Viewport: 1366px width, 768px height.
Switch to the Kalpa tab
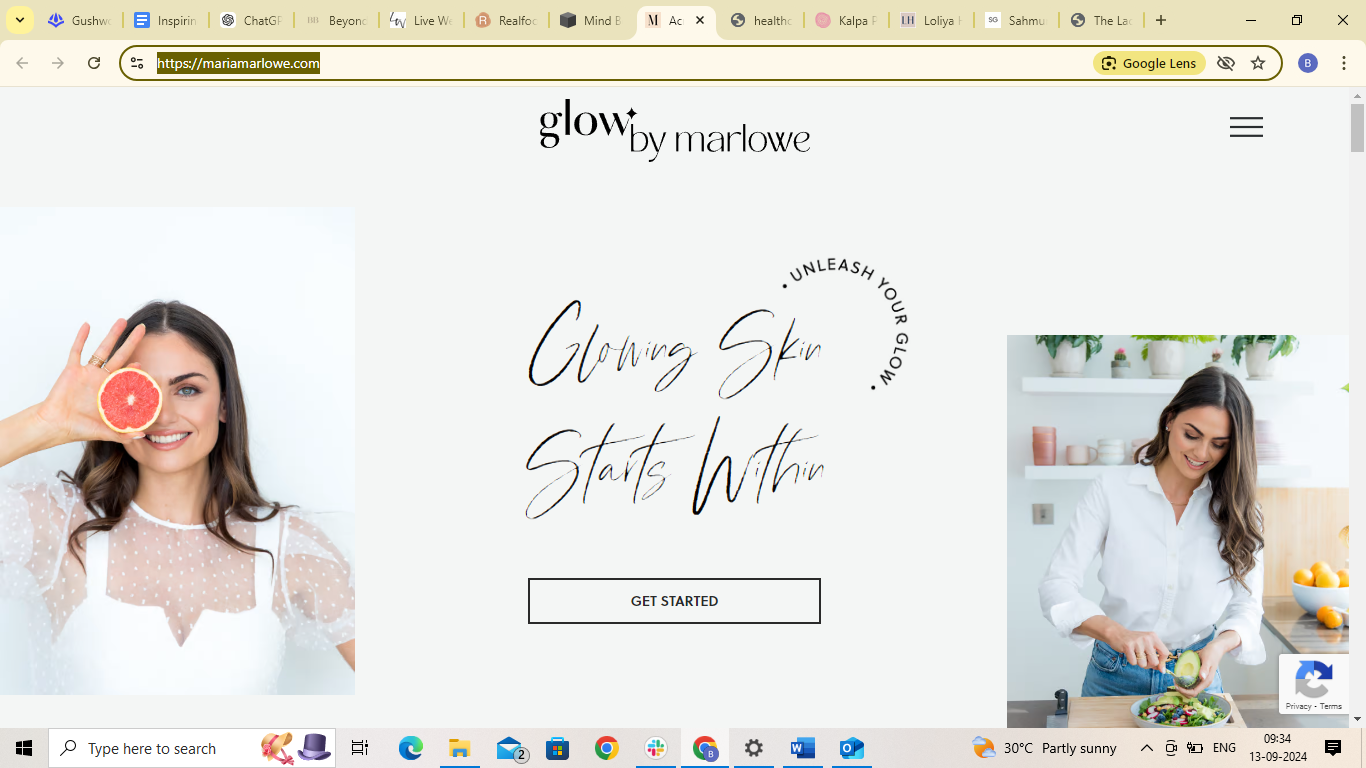pos(847,20)
